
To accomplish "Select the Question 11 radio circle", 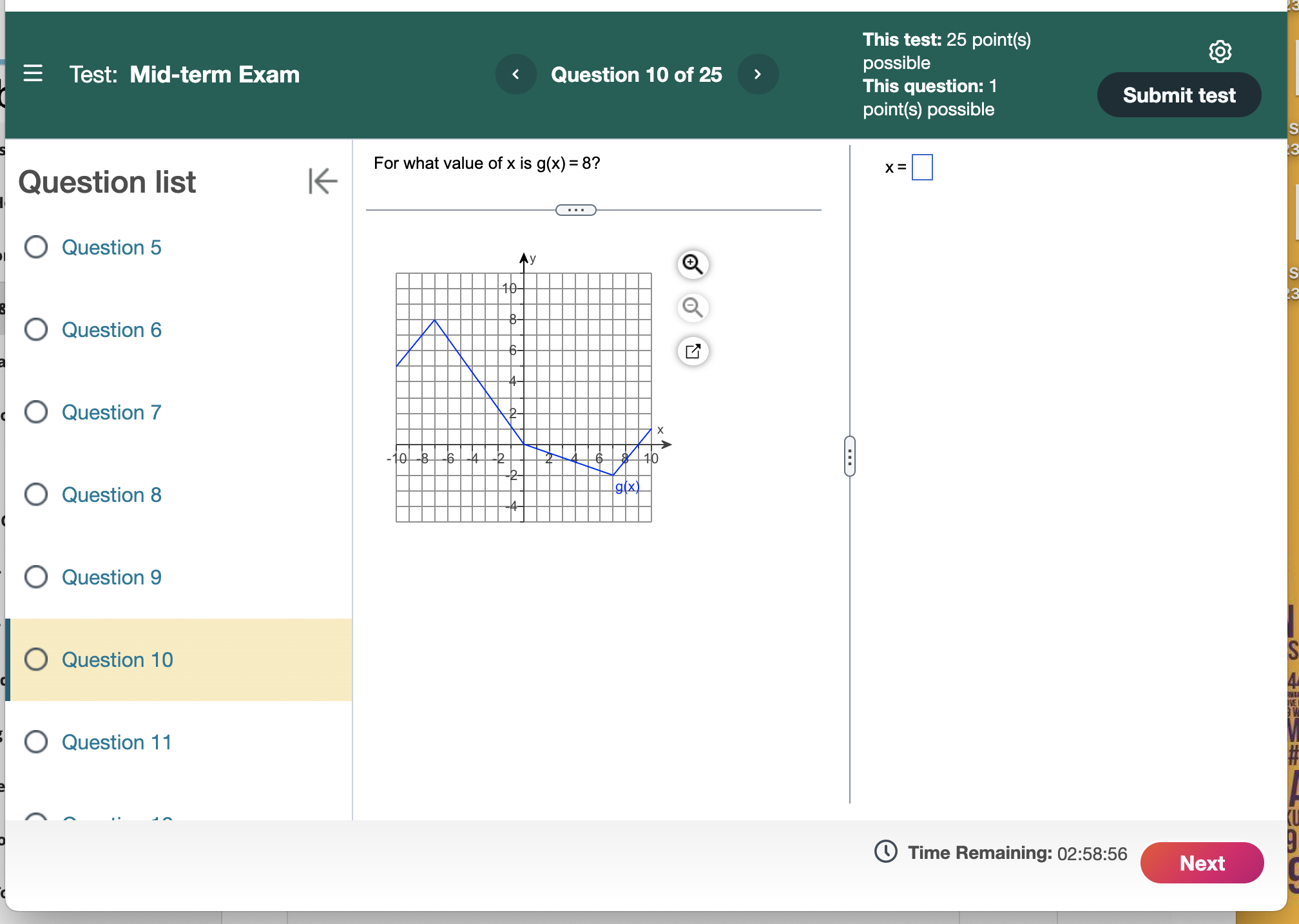I will (36, 742).
